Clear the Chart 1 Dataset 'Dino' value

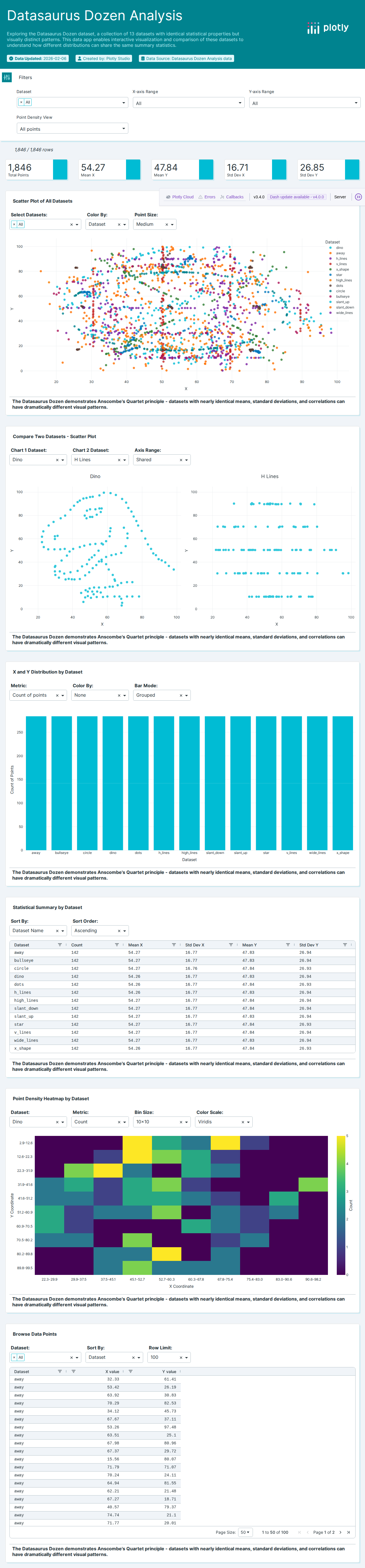(57, 460)
